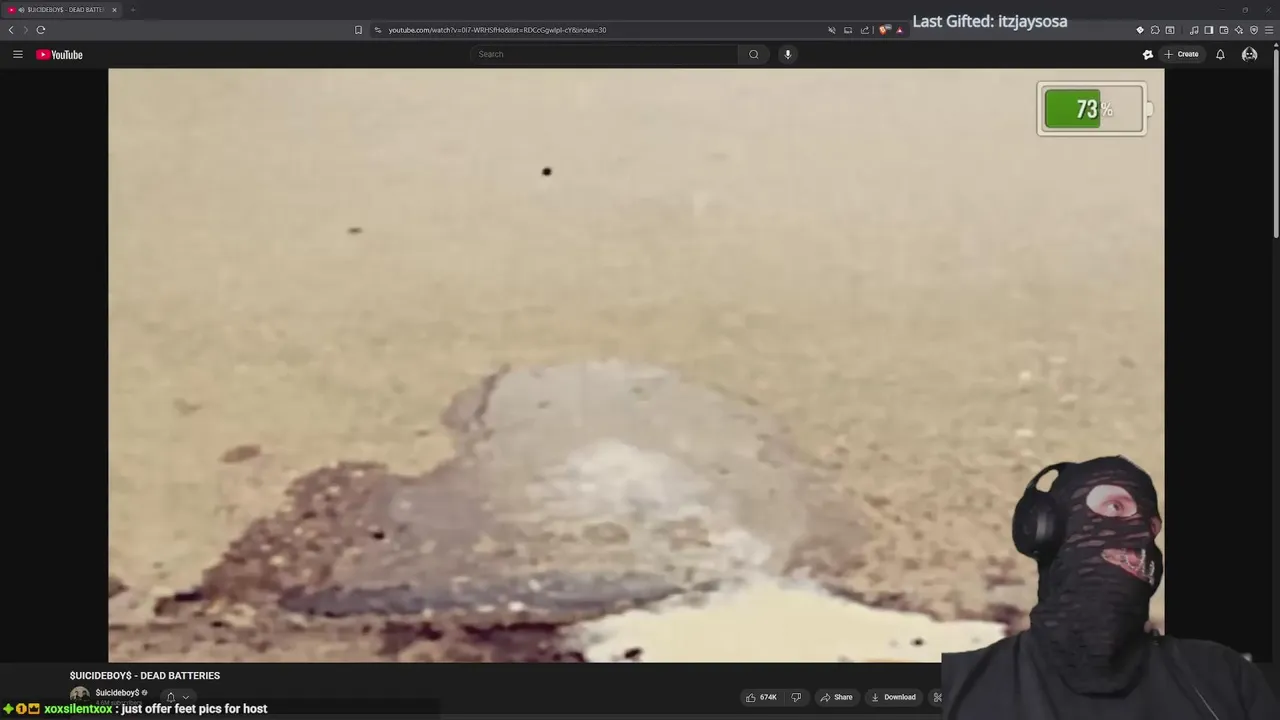The height and width of the screenshot is (720, 1280).
Task: Share page with address bar share icon
Action: pyautogui.click(x=865, y=30)
